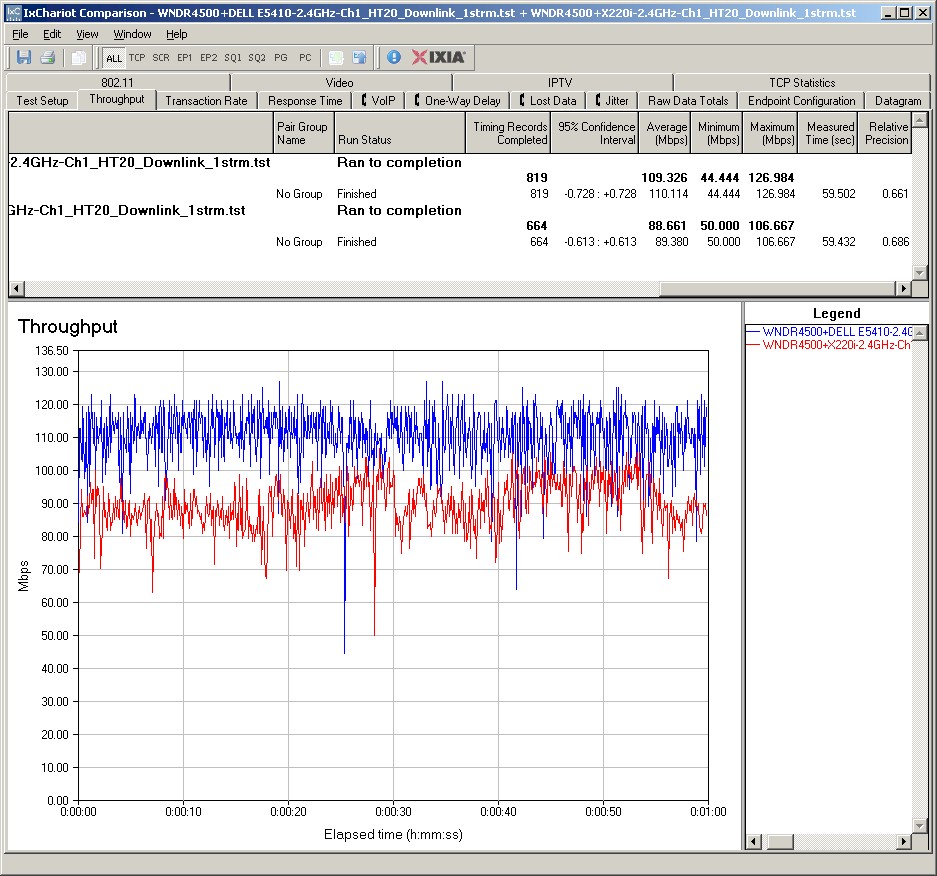Click the results table scroll-down arrow
The height and width of the screenshot is (876, 937).
point(920,272)
